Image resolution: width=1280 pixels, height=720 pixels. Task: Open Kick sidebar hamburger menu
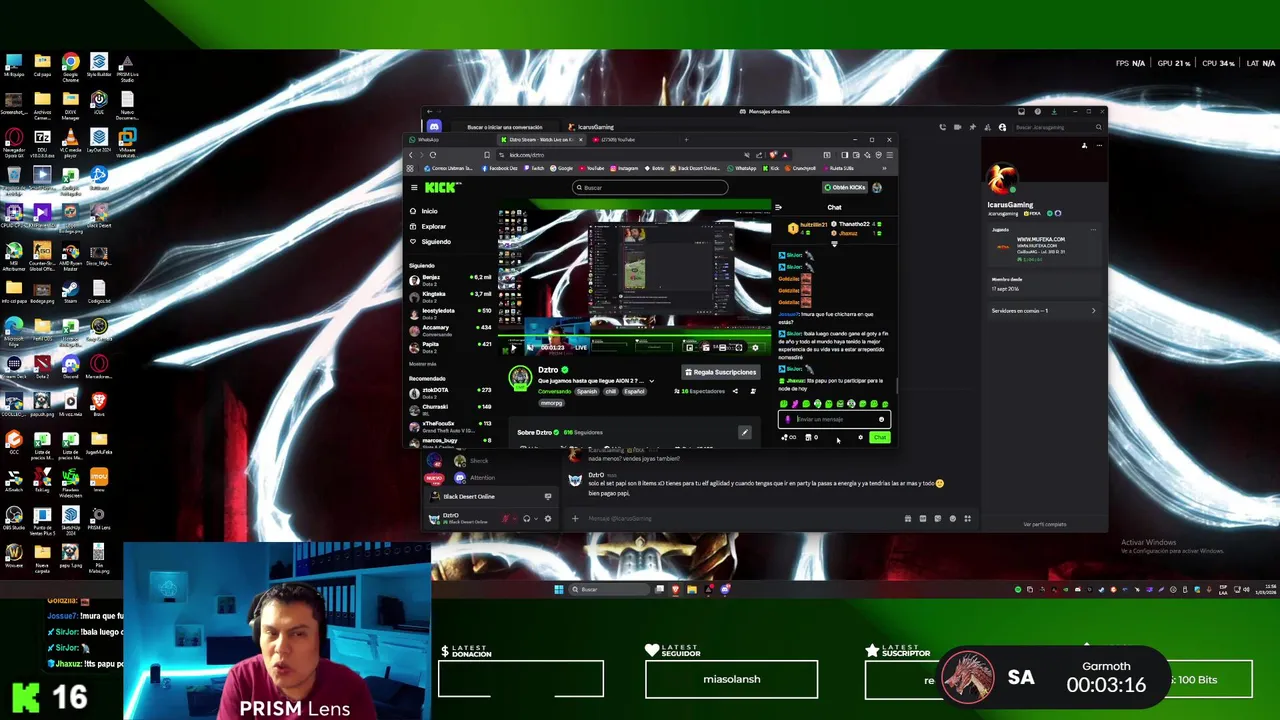[x=414, y=188]
